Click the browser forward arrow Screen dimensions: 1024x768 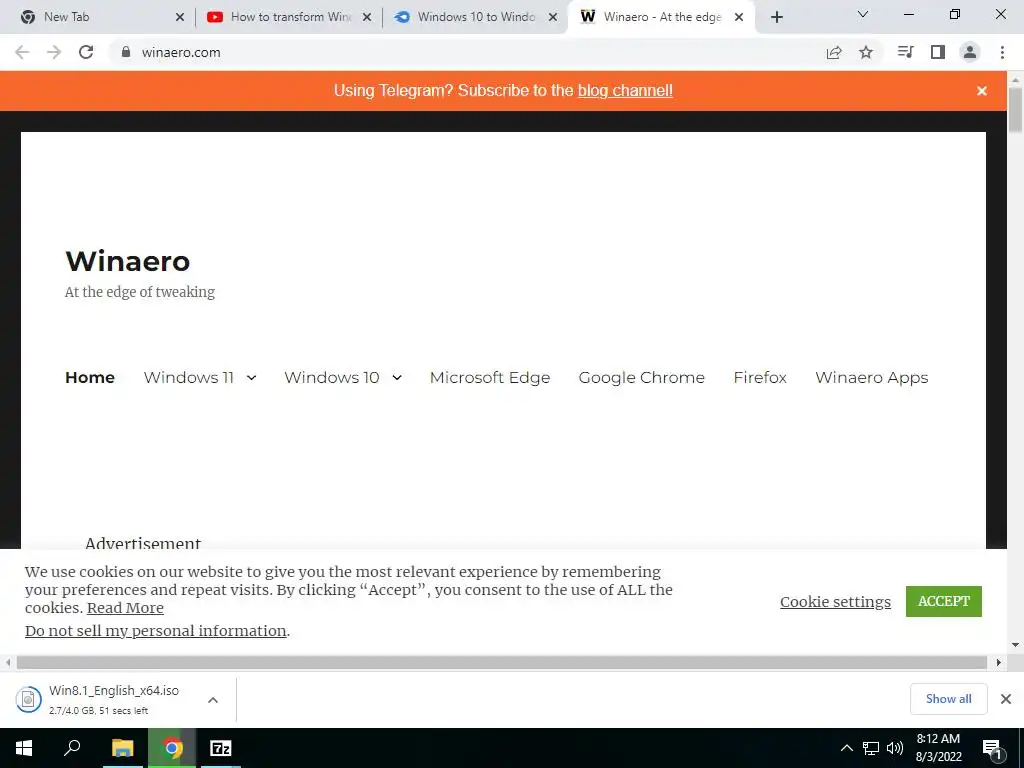coord(54,52)
